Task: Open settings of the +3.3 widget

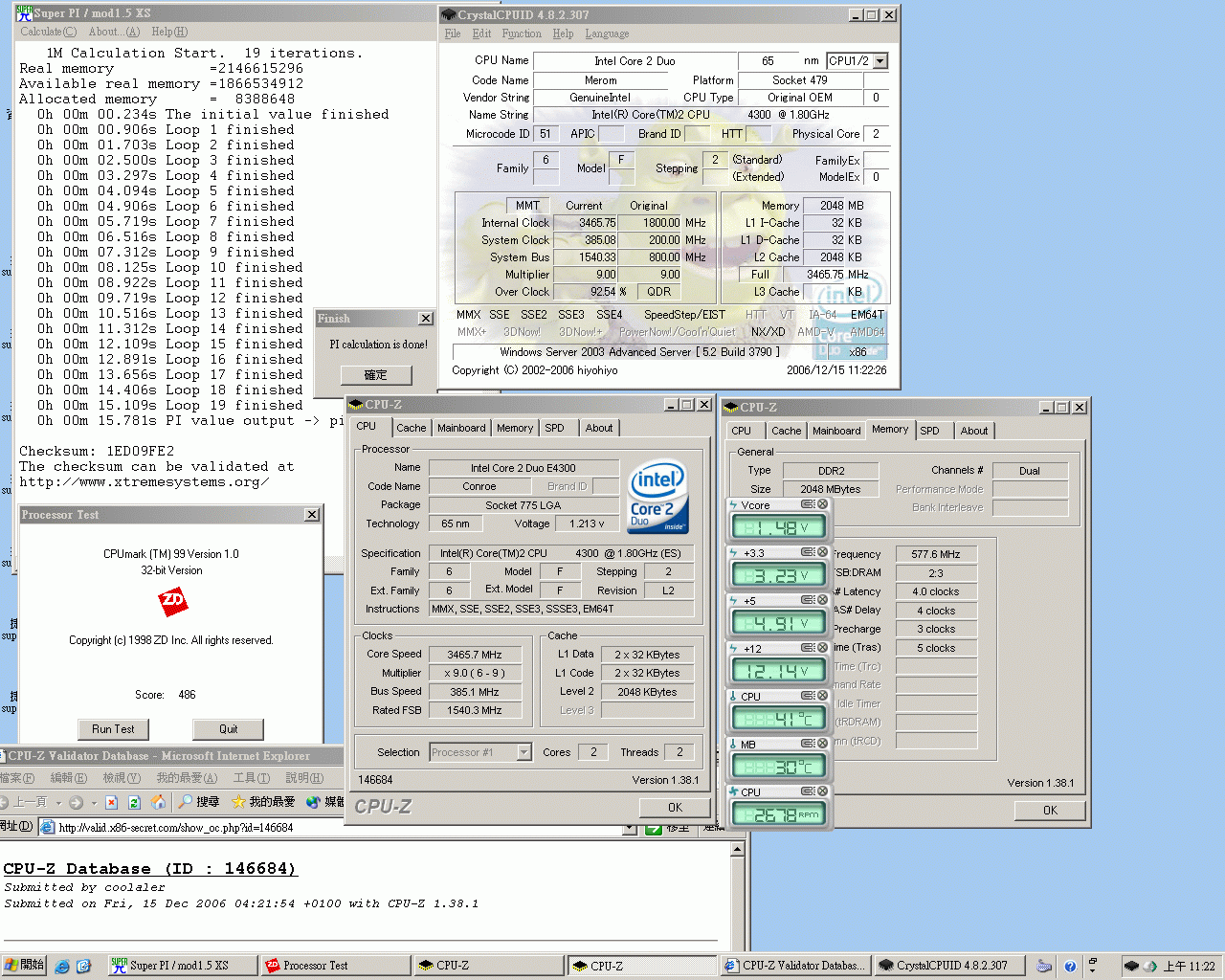Action: tap(808, 552)
